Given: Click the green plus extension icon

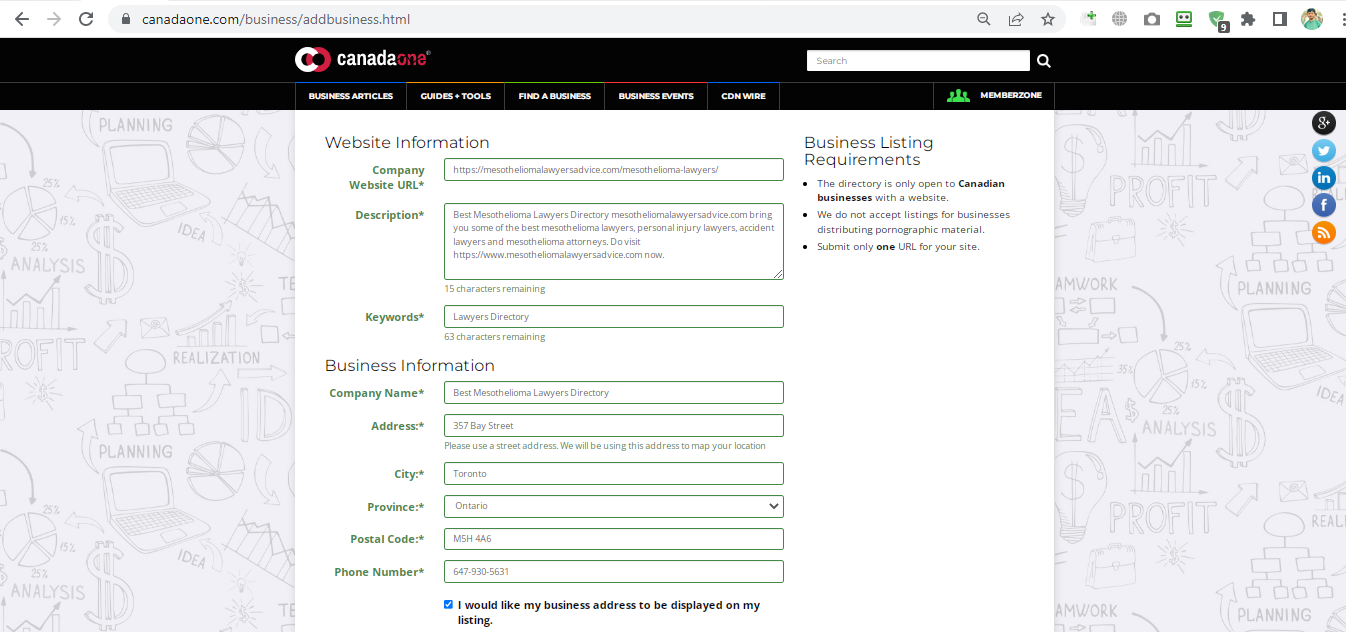Looking at the screenshot, I should (1089, 19).
